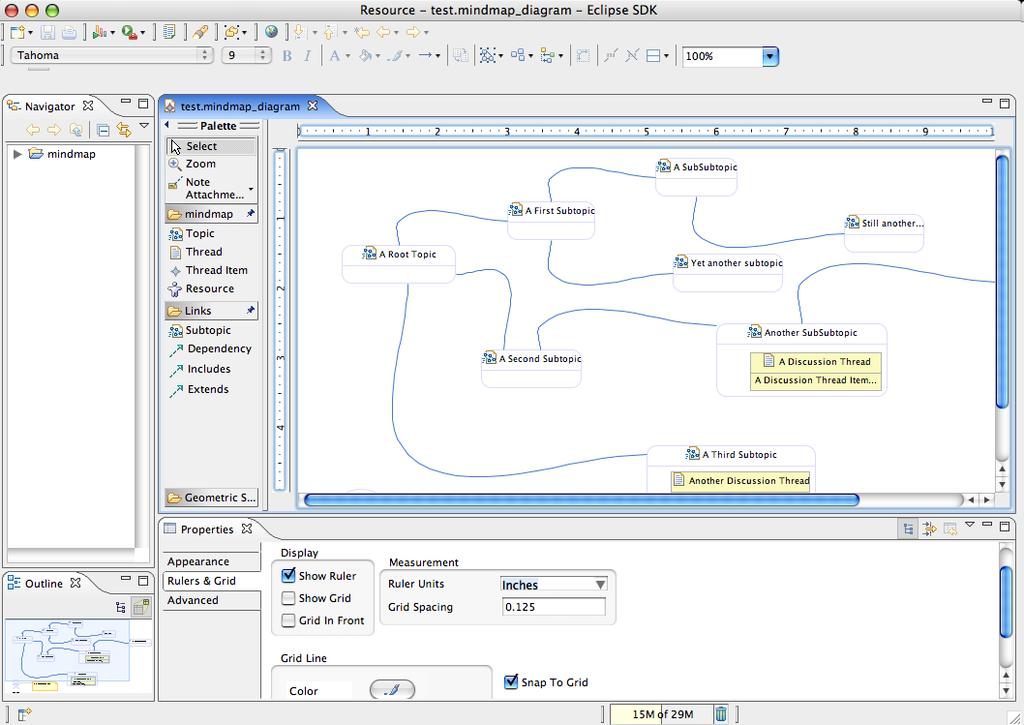Pin the mindmap palette drawer
Viewport: 1024px width, 725px height.
(x=250, y=214)
